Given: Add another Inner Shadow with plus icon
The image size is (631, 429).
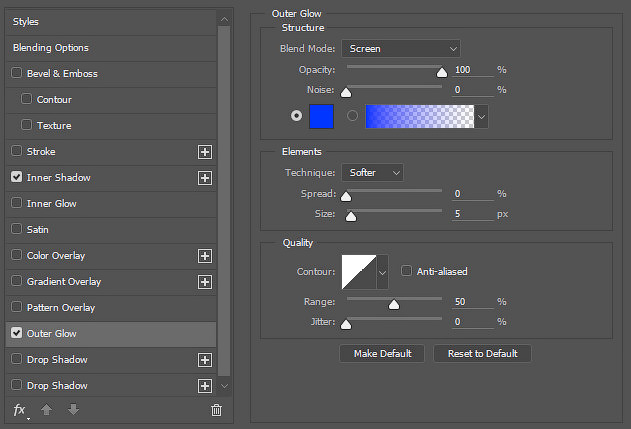Looking at the screenshot, I should 205,178.
